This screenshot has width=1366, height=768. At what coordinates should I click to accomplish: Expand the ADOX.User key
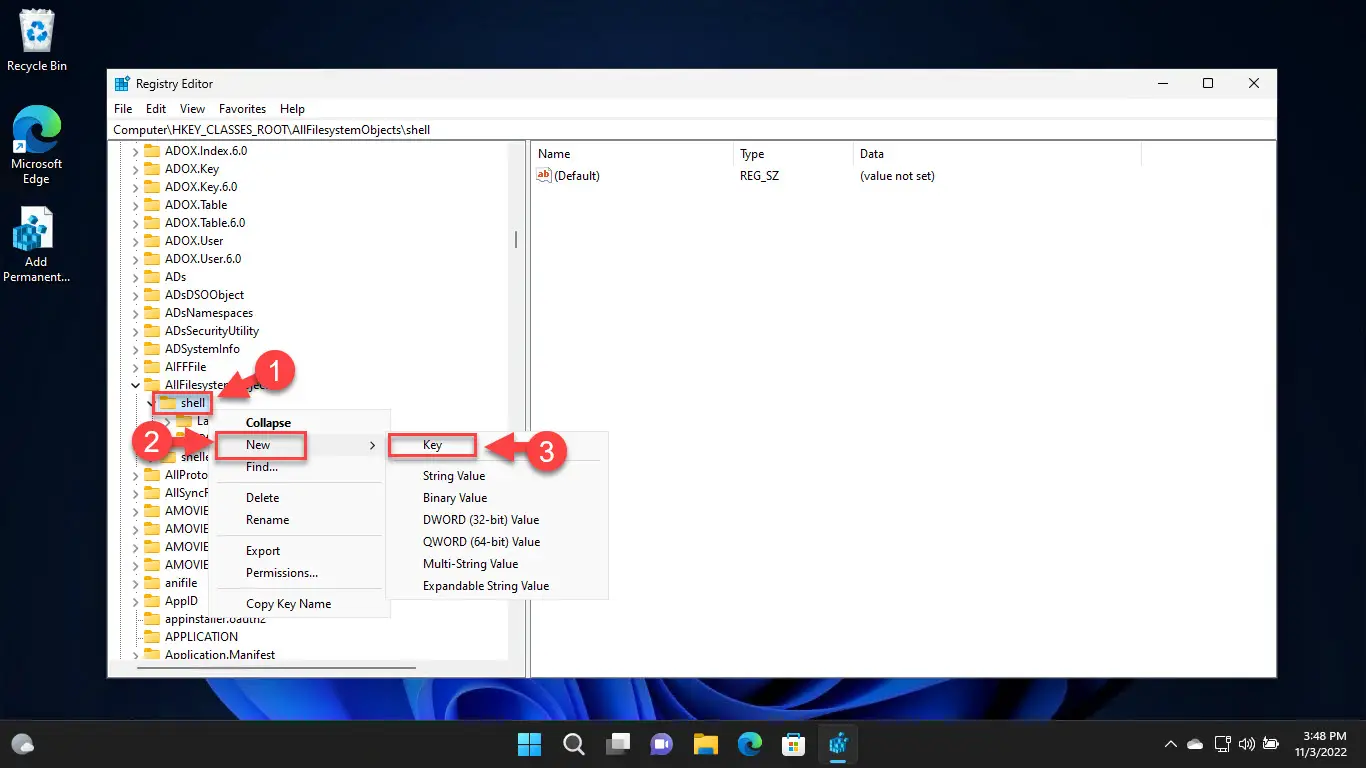click(x=136, y=241)
